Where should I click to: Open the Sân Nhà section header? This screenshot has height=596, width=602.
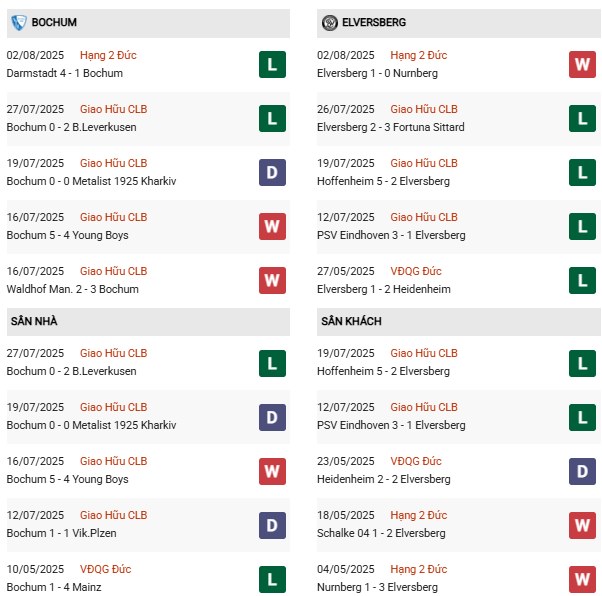pyautogui.click(x=35, y=321)
